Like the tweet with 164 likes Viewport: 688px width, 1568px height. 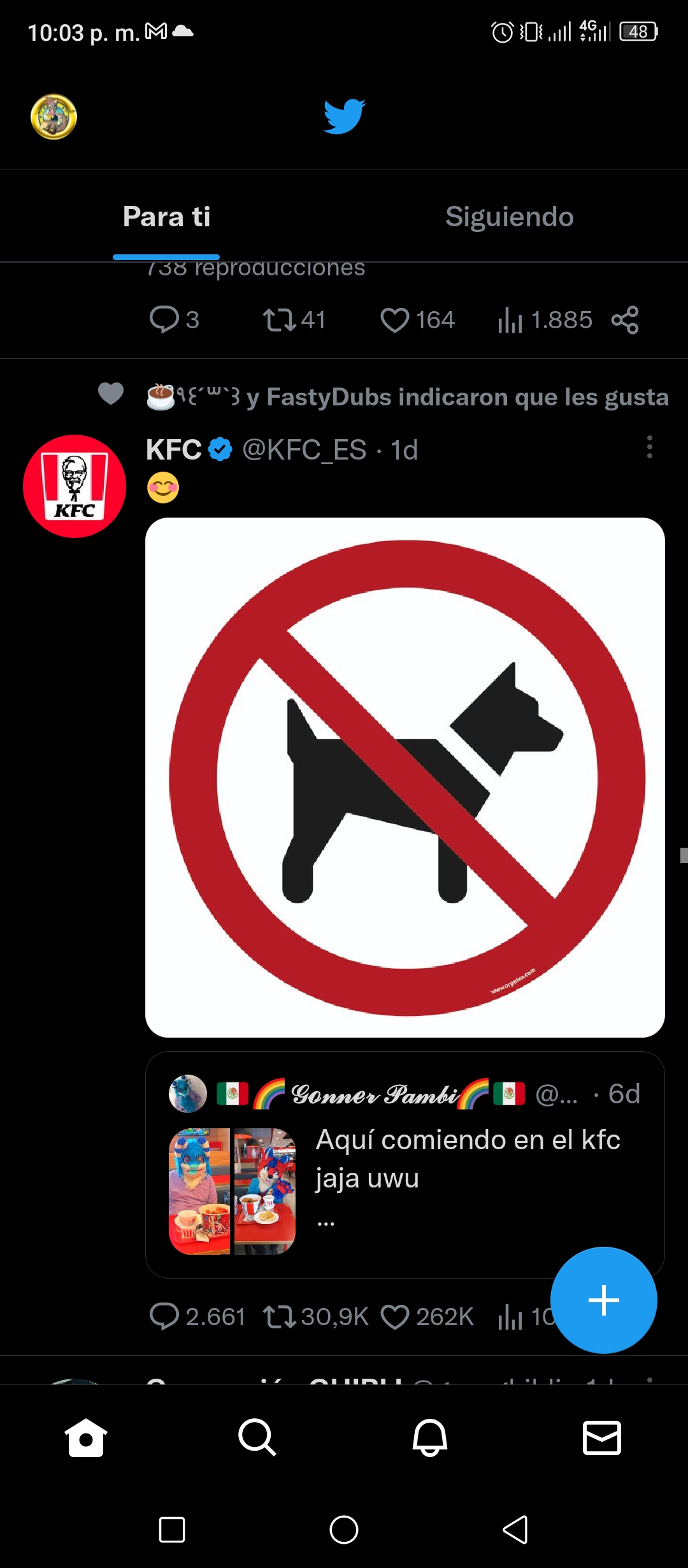point(417,320)
